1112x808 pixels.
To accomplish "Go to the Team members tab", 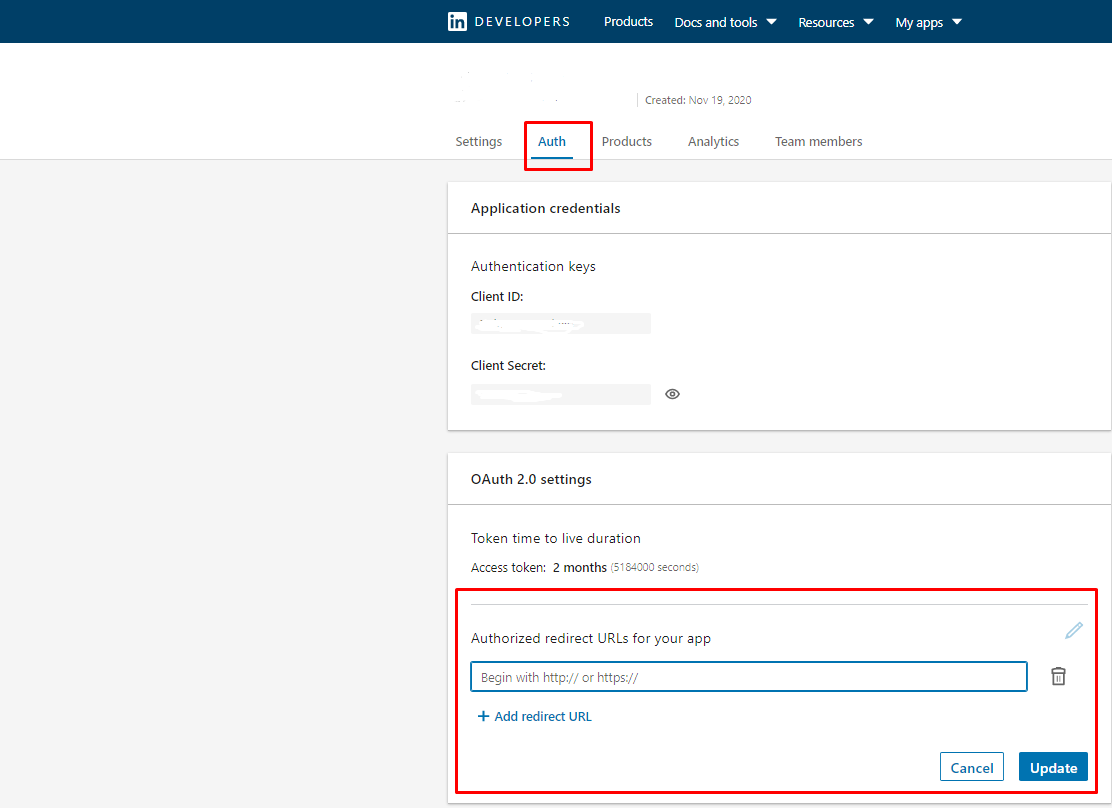I will pyautogui.click(x=818, y=141).
